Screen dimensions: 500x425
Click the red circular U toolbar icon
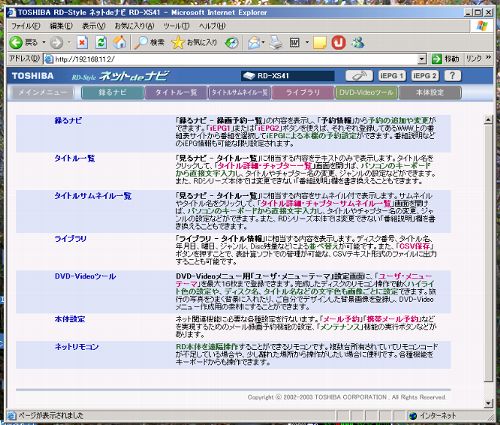coord(338,43)
